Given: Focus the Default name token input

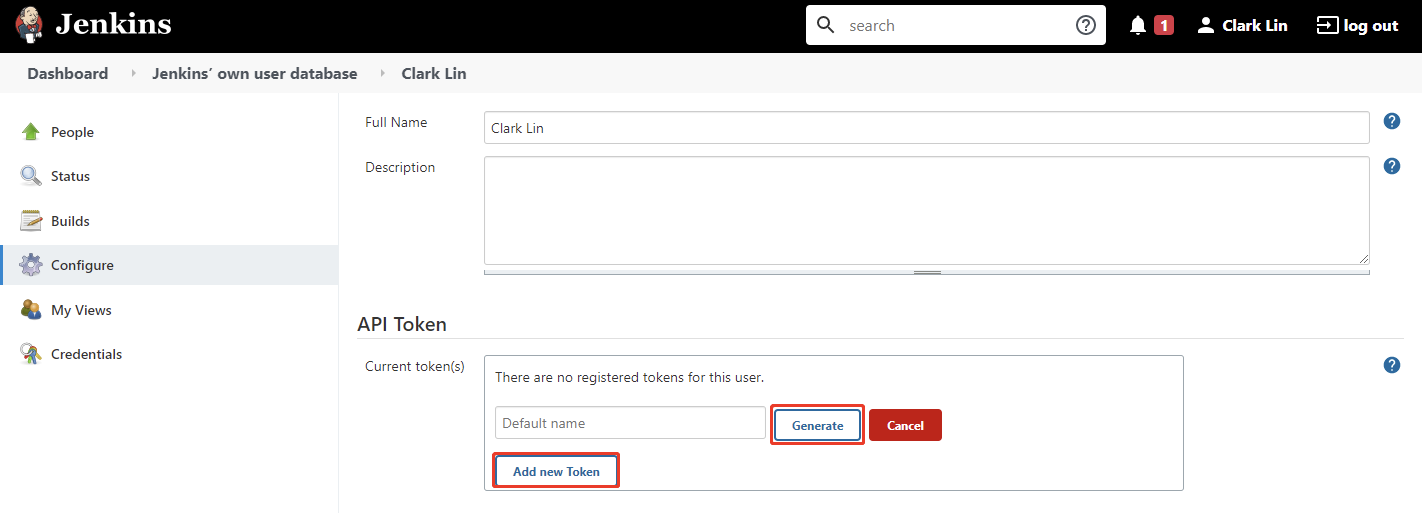Looking at the screenshot, I should (x=630, y=423).
